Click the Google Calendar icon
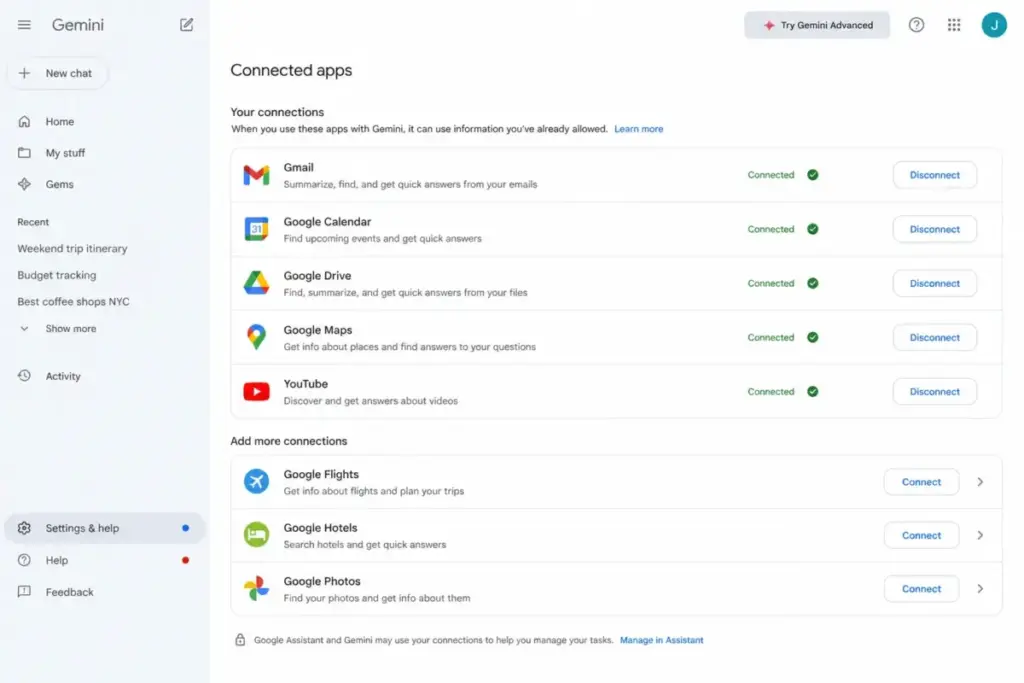Viewport: 1024px width, 683px height. click(x=257, y=229)
